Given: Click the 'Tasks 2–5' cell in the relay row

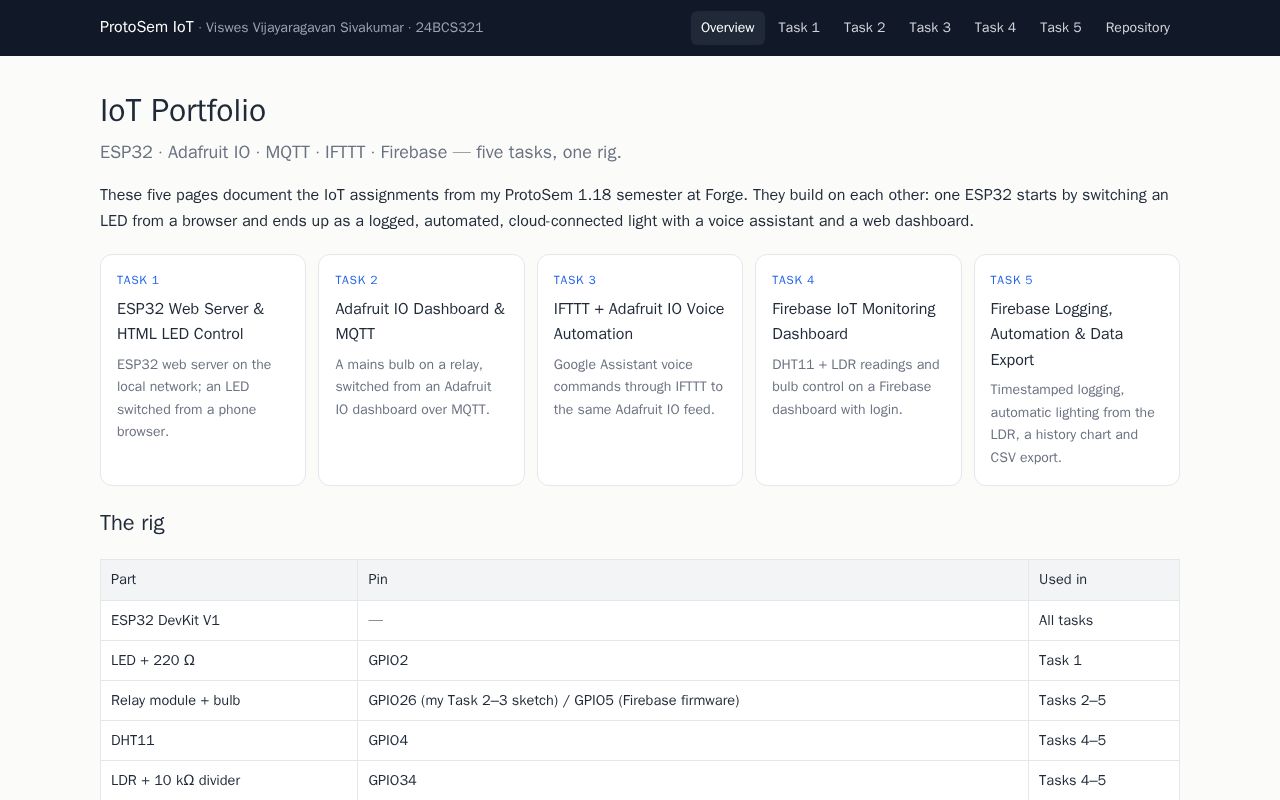Looking at the screenshot, I should (1104, 700).
